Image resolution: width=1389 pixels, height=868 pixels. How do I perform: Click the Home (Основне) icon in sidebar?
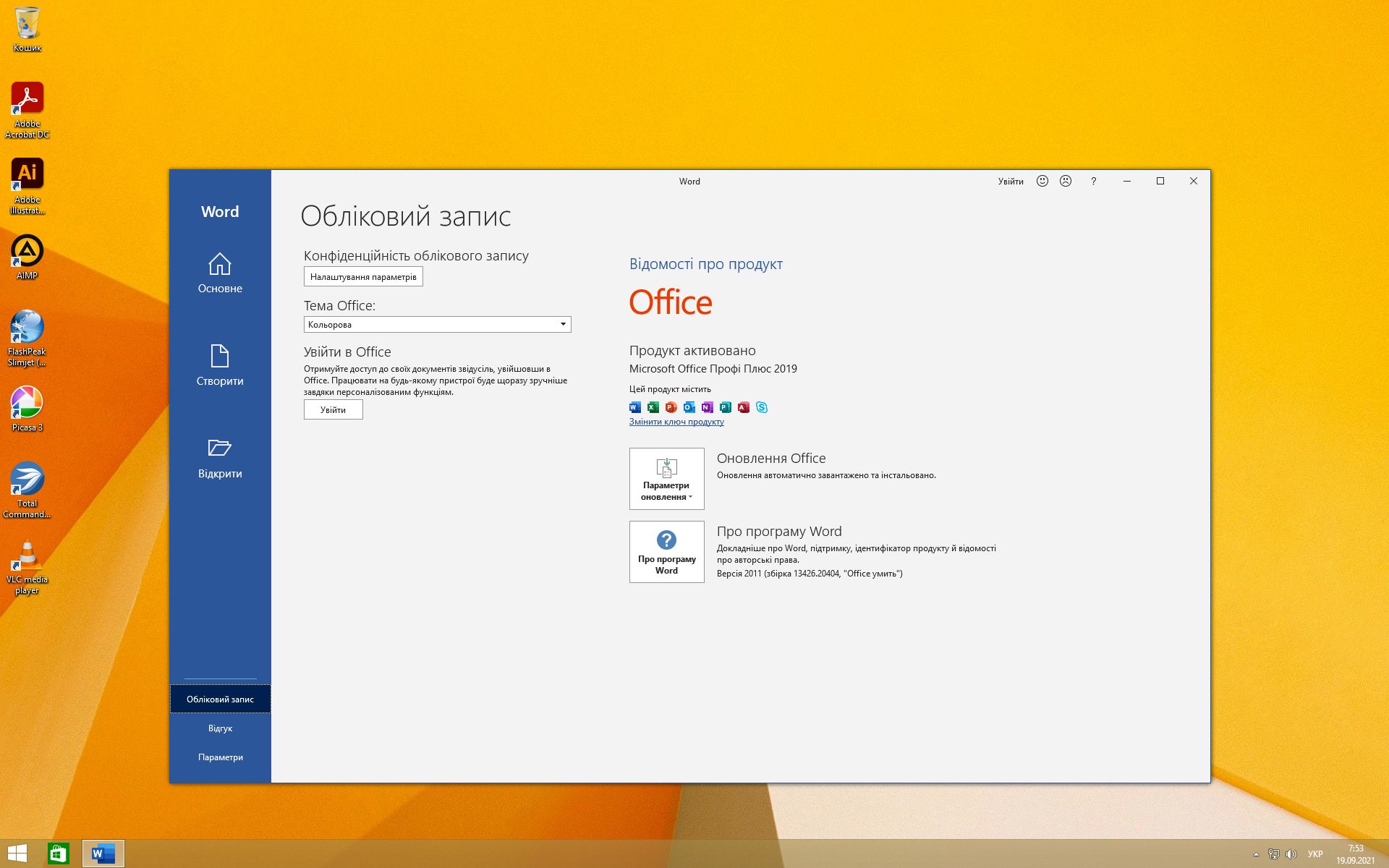tap(219, 264)
